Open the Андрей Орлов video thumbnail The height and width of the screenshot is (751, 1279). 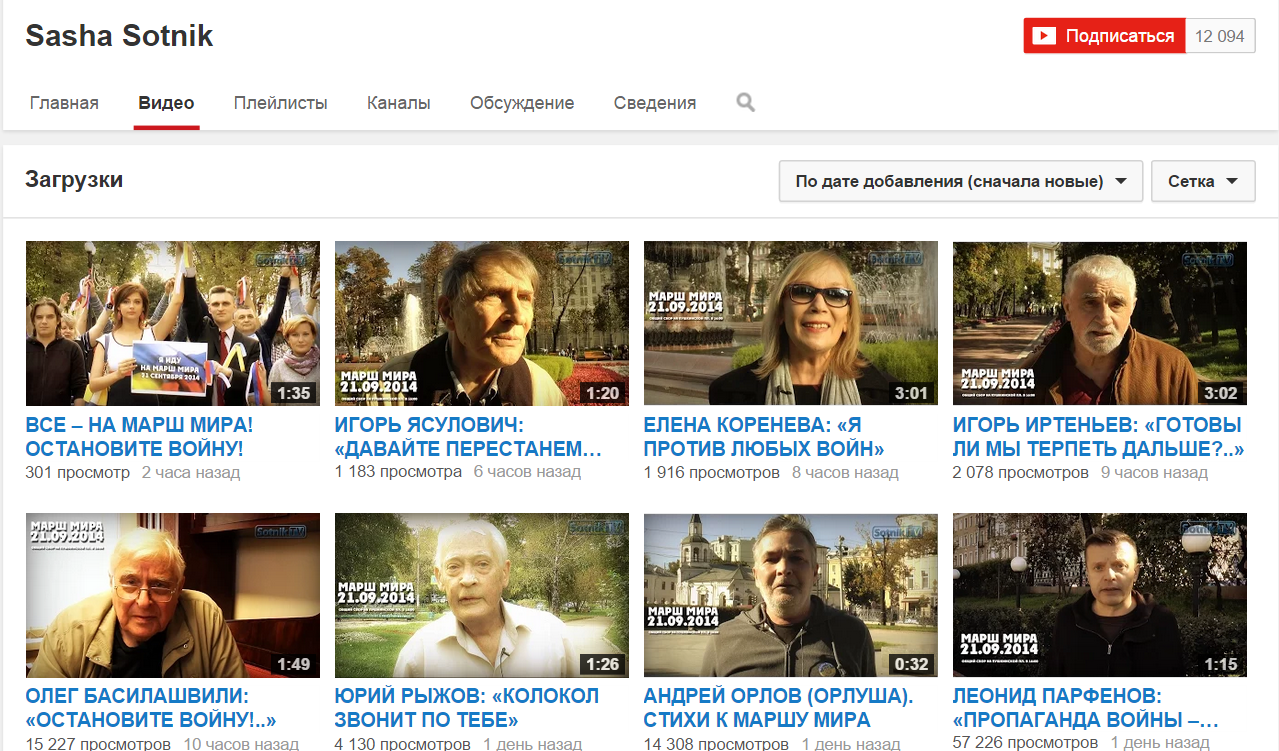click(x=790, y=595)
